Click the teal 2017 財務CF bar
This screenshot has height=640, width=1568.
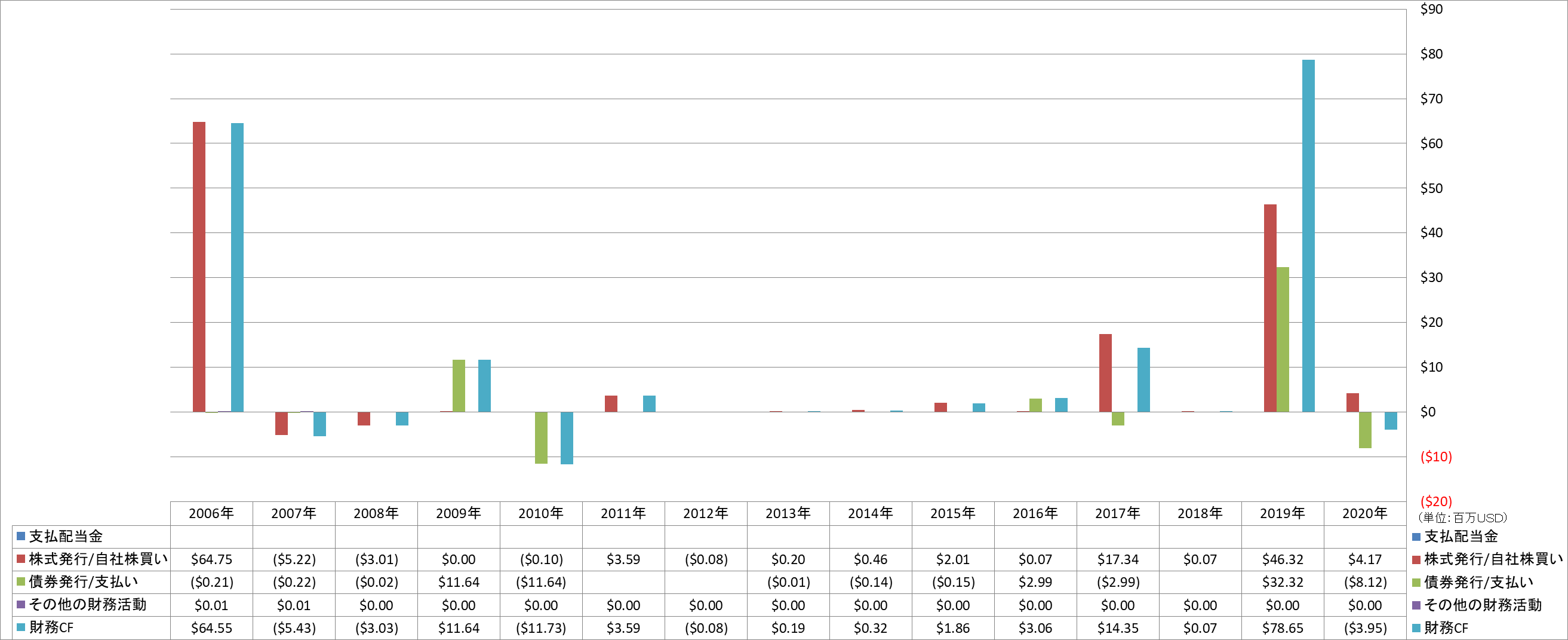[x=1143, y=379]
